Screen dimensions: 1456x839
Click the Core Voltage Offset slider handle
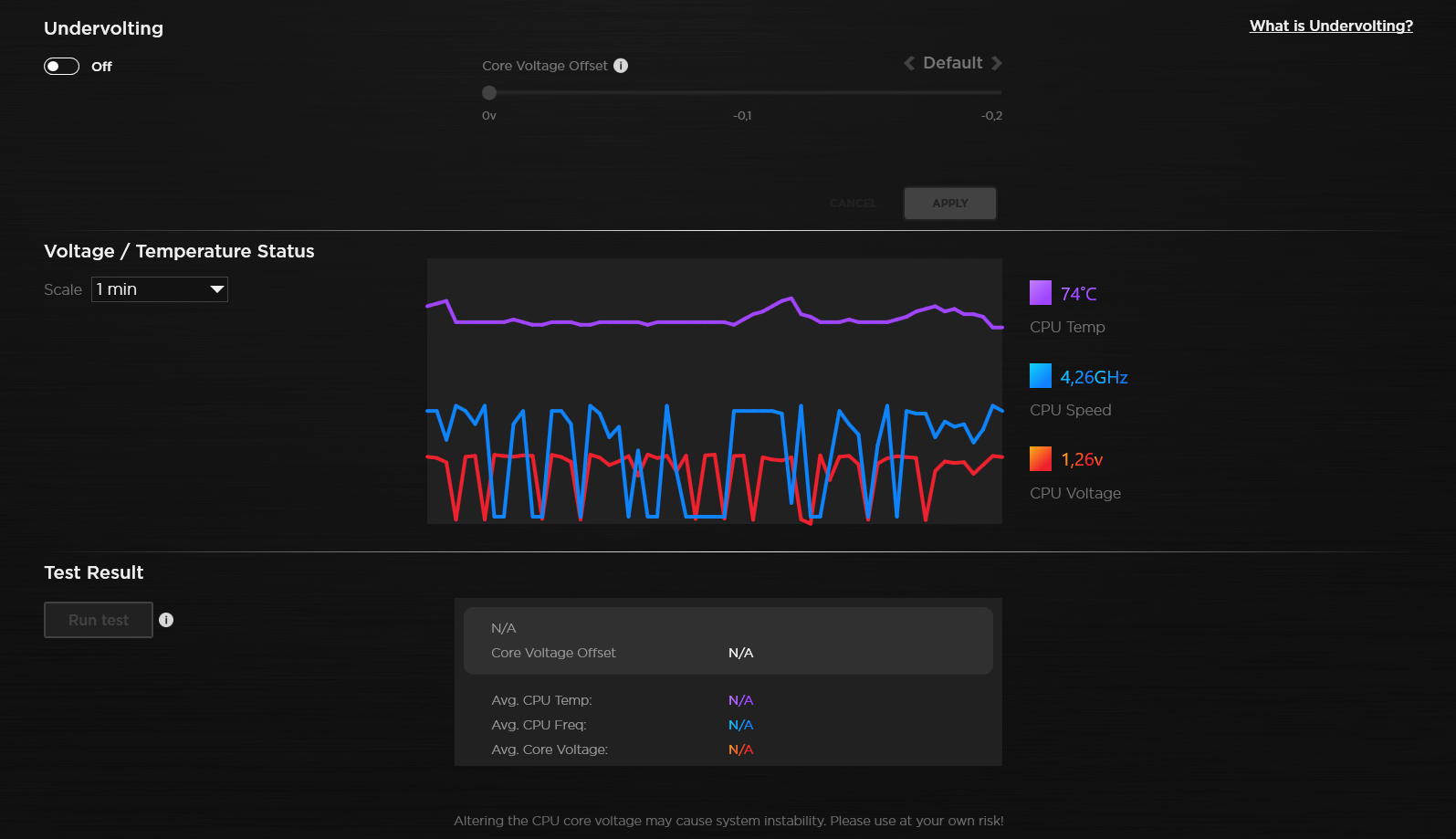pyautogui.click(x=489, y=92)
